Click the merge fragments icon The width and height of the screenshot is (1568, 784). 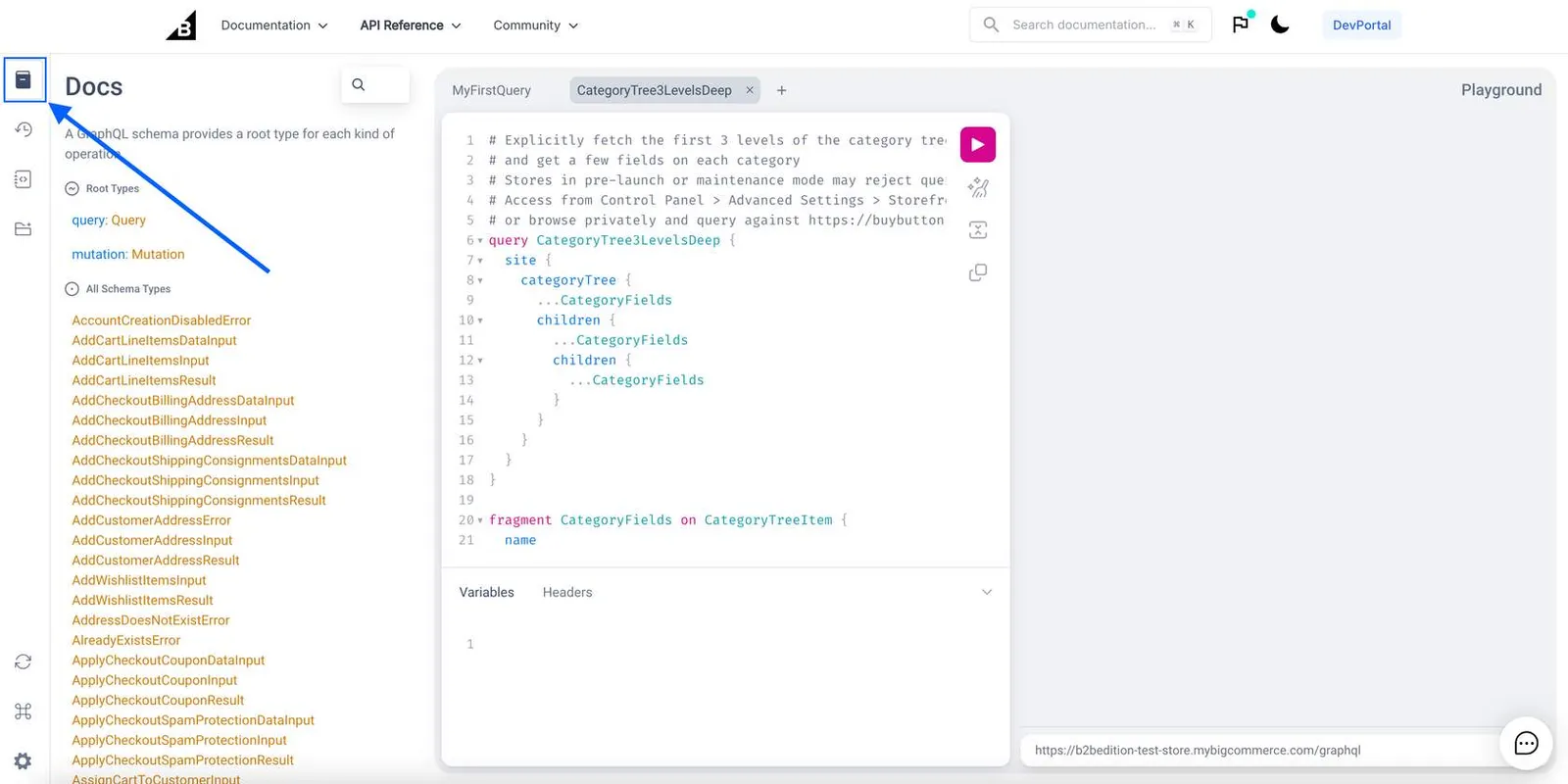(x=978, y=230)
